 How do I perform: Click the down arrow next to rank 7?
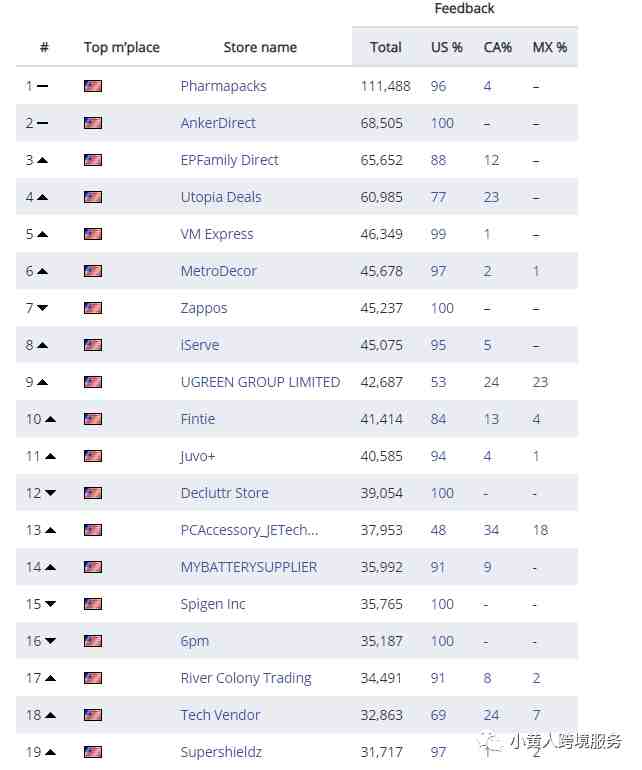43,308
